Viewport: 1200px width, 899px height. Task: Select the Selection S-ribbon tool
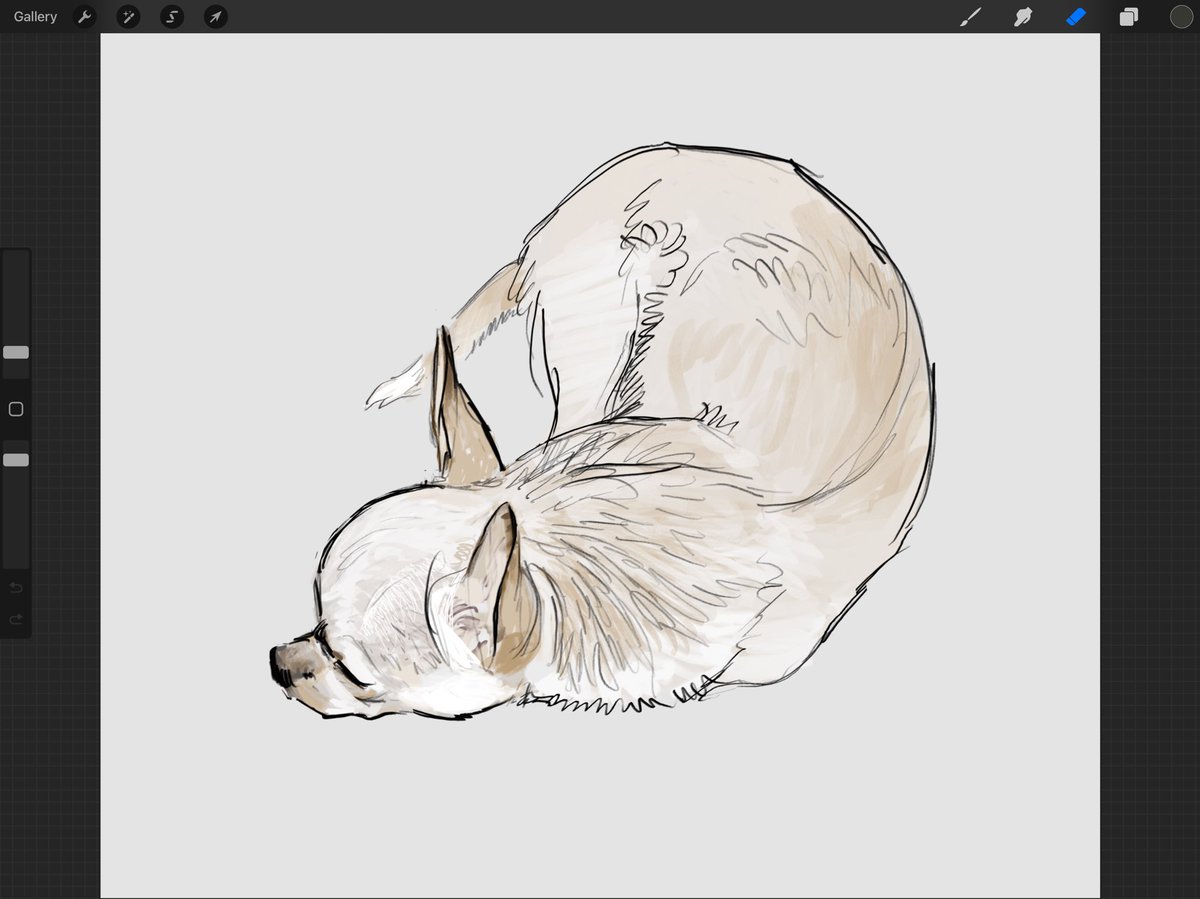(x=172, y=17)
